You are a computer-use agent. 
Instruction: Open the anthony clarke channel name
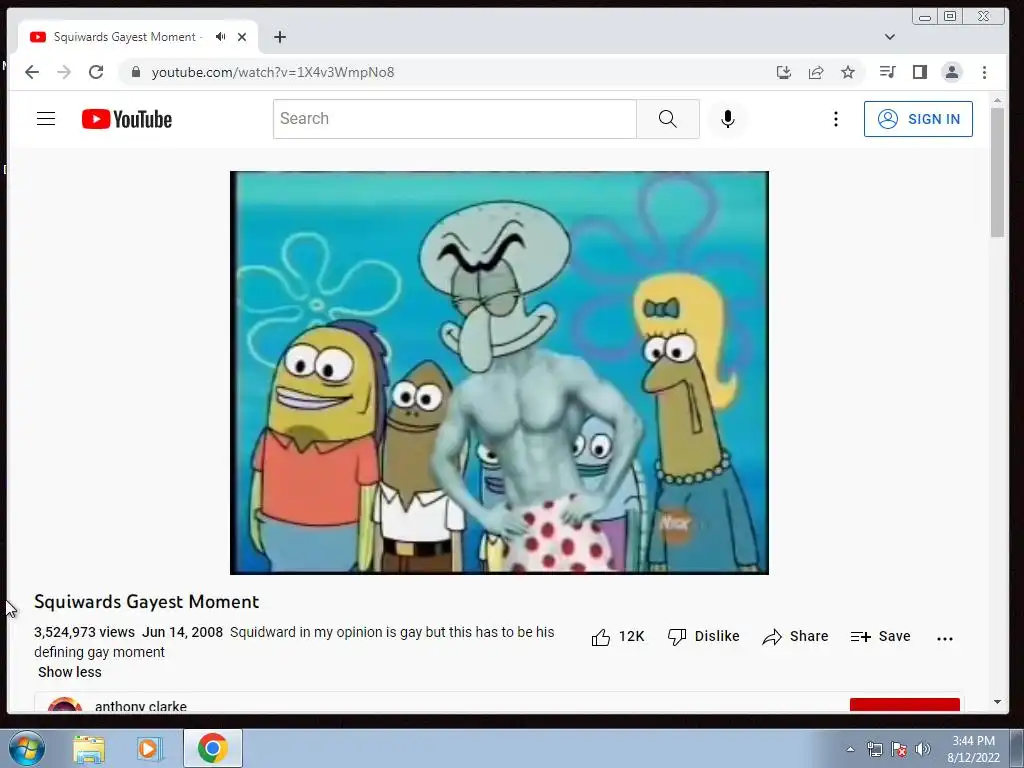[x=140, y=706]
